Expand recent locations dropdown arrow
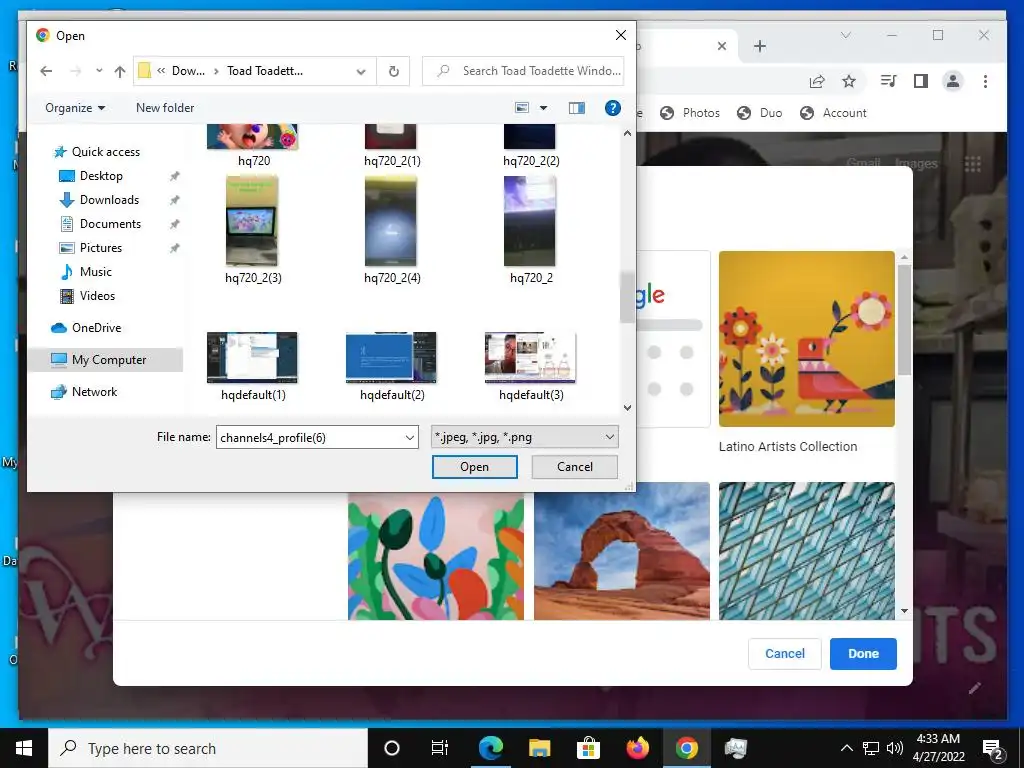 (99, 71)
